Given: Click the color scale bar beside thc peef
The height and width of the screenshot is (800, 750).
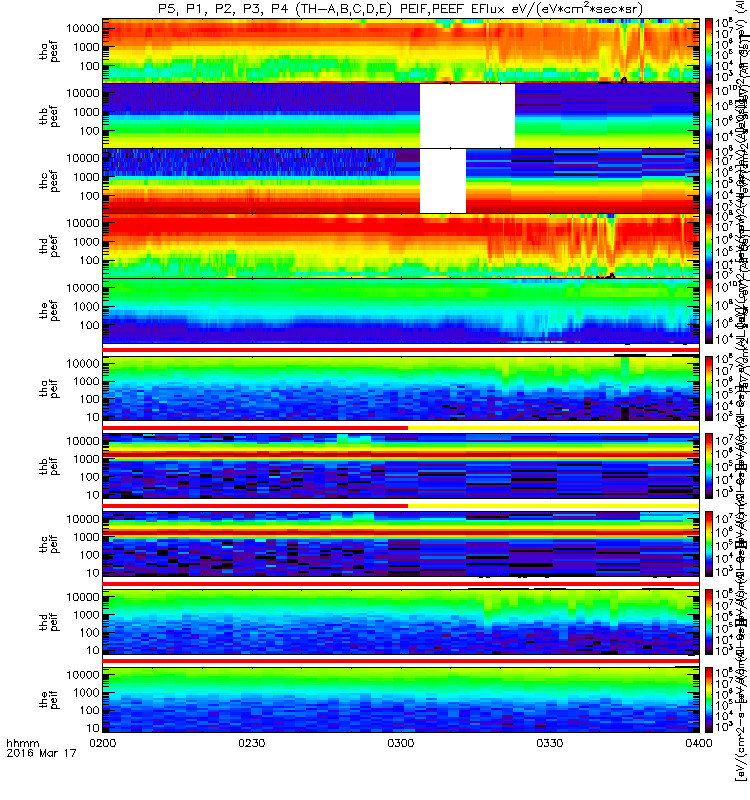Looking at the screenshot, I should click(709, 181).
